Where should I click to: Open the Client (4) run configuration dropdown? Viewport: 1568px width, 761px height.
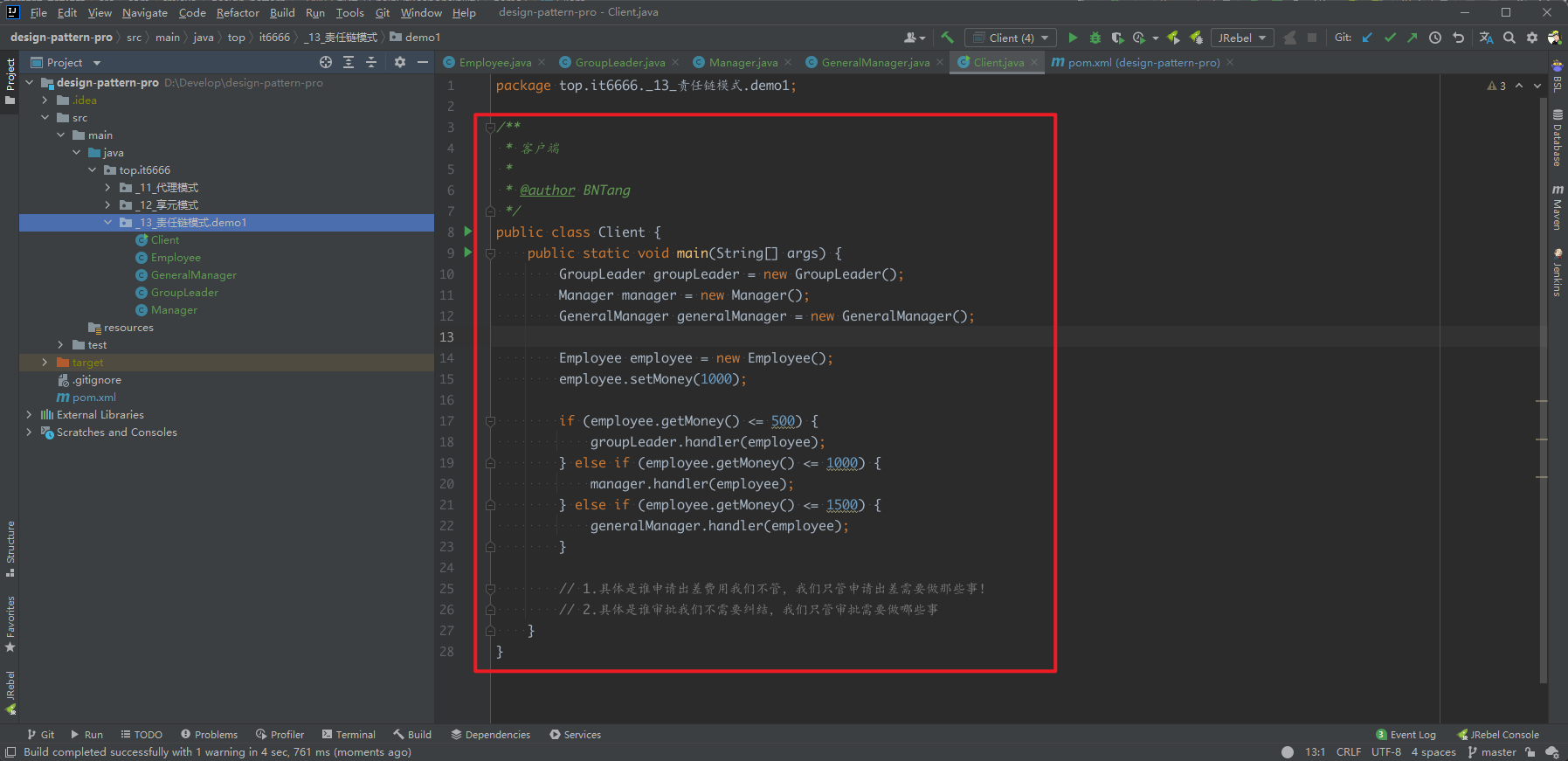(1011, 38)
